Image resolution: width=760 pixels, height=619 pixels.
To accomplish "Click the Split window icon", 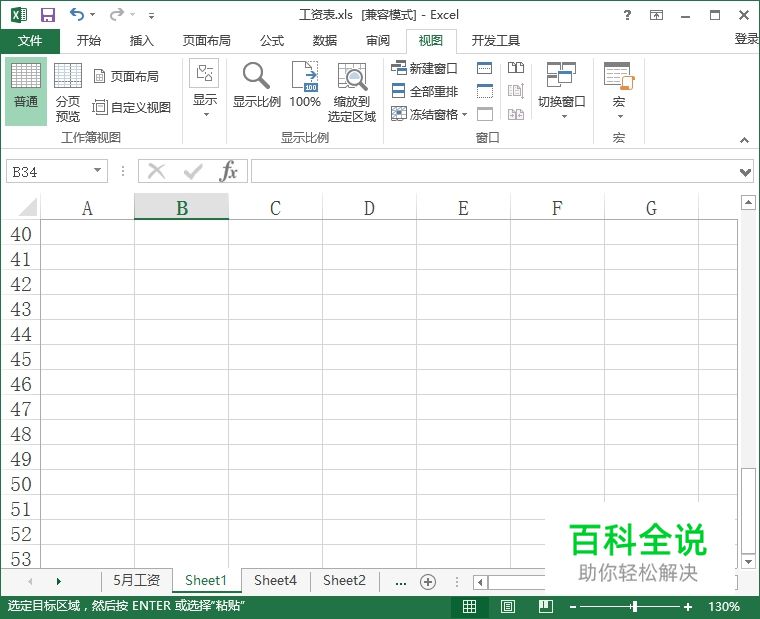I will [485, 68].
